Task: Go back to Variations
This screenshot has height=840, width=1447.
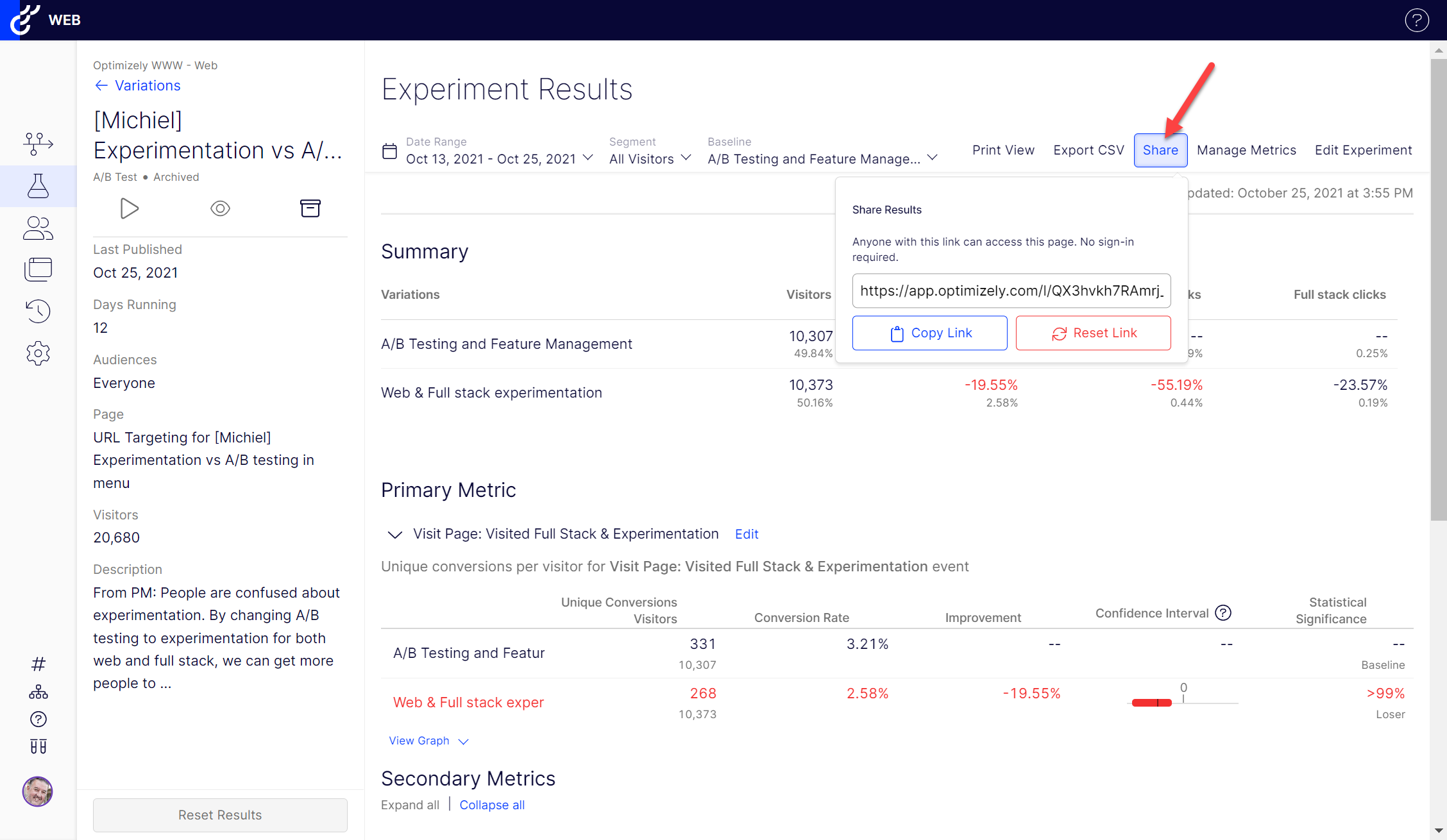Action: point(137,85)
